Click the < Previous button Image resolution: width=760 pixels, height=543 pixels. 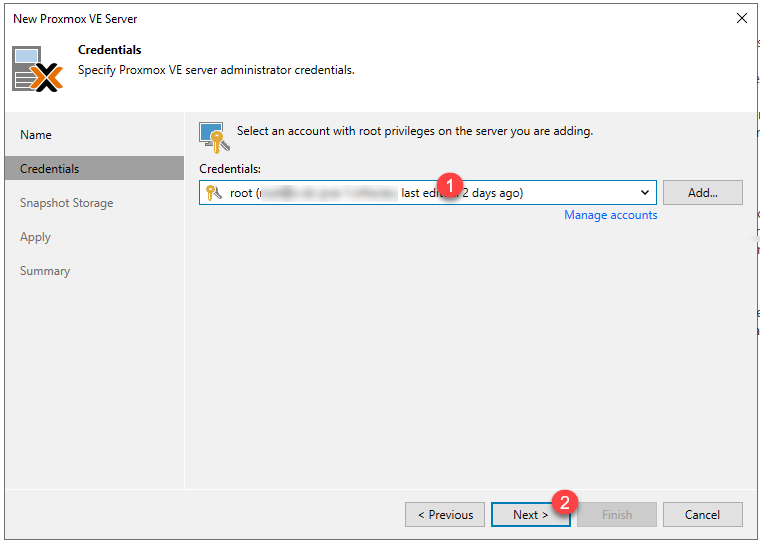click(x=445, y=514)
